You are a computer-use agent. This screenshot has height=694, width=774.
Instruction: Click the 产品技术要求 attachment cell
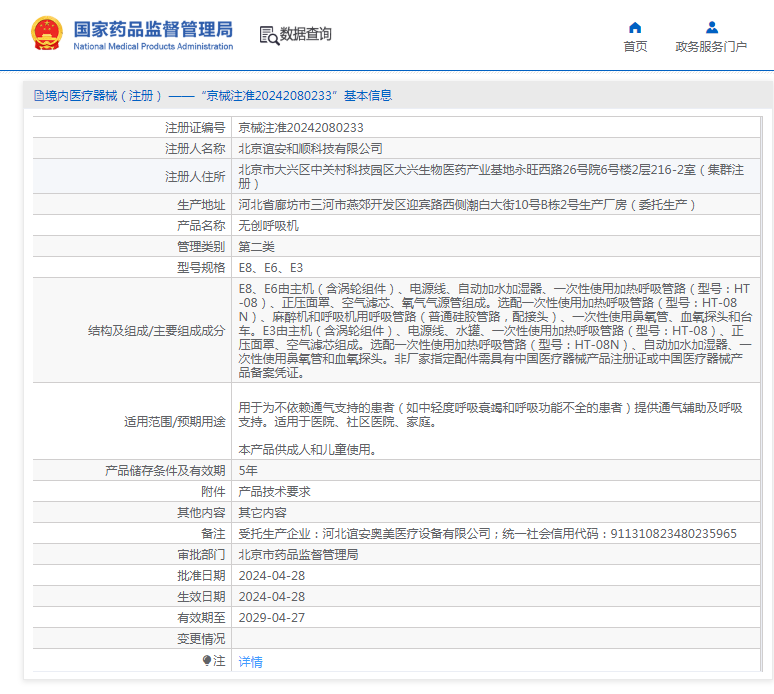274,491
